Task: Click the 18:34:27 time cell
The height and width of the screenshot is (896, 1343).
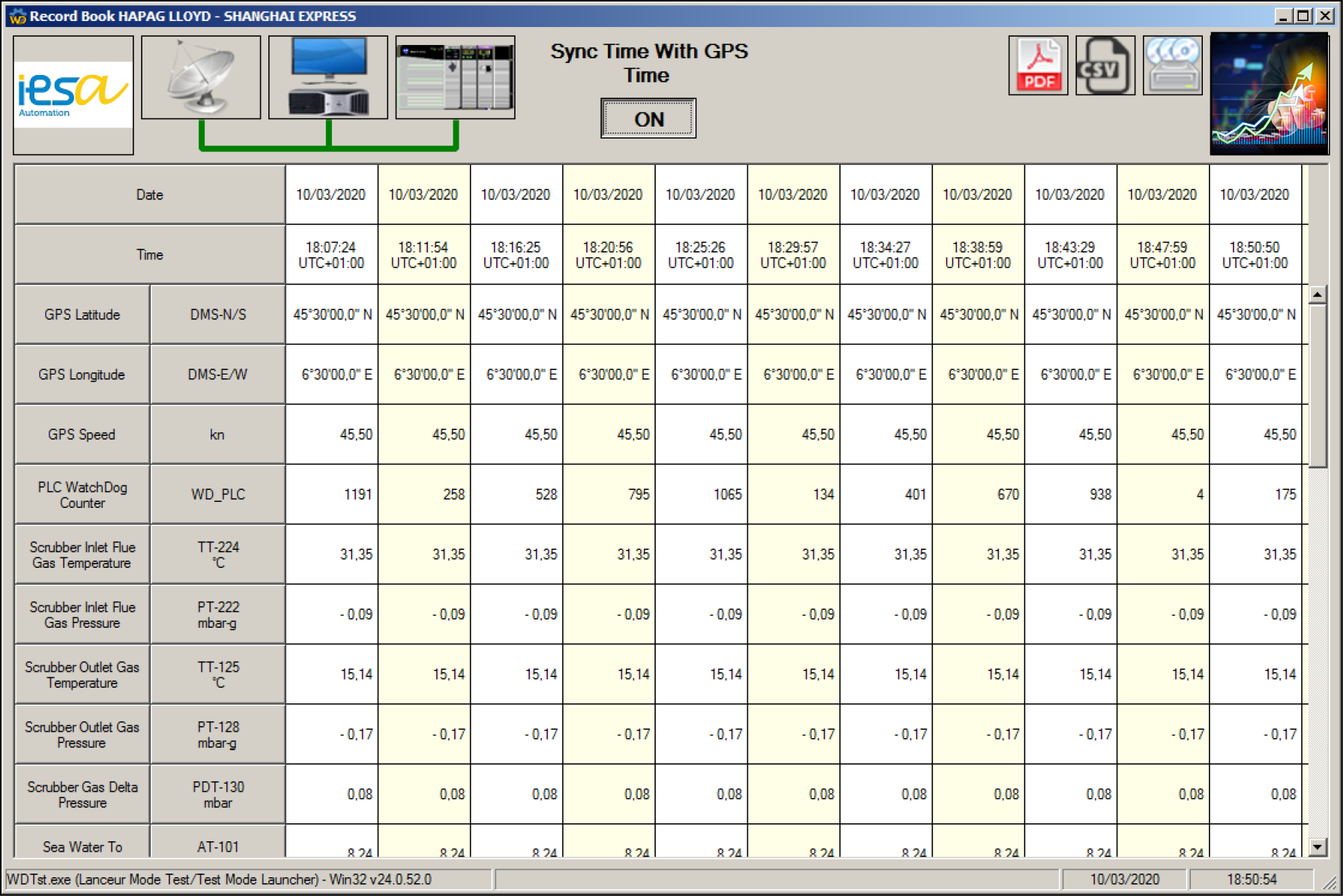Action: 886,255
